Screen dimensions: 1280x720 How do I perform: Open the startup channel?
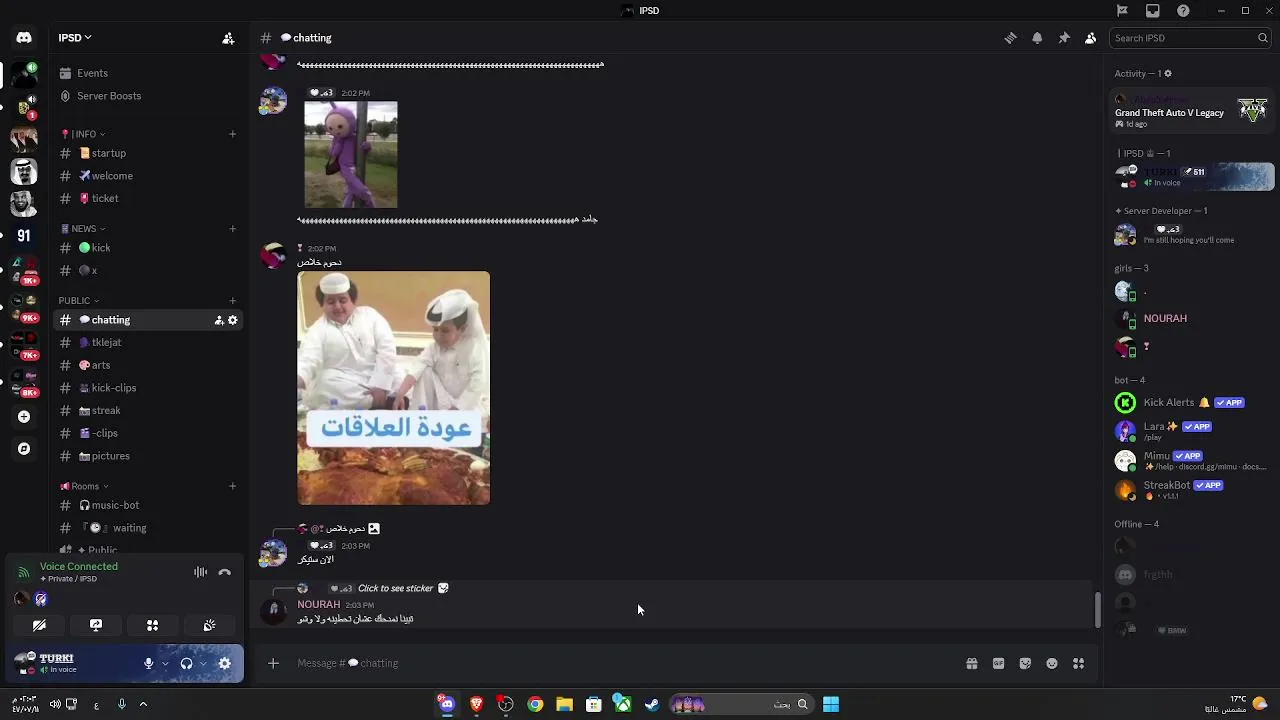point(148,153)
